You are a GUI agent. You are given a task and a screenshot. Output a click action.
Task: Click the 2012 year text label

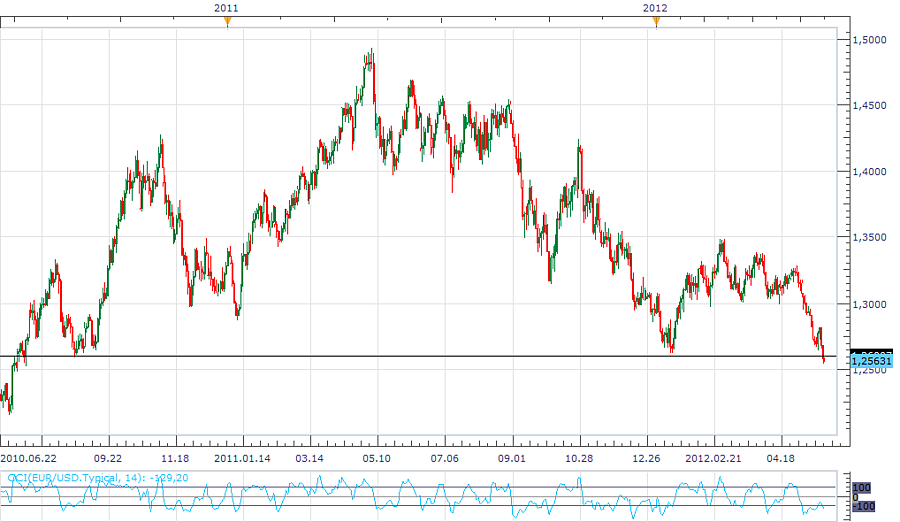tap(656, 7)
